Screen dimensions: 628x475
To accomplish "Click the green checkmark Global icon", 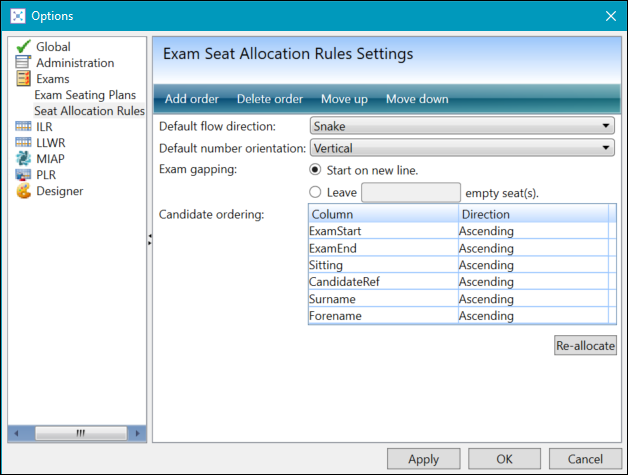I will pyautogui.click(x=23, y=46).
